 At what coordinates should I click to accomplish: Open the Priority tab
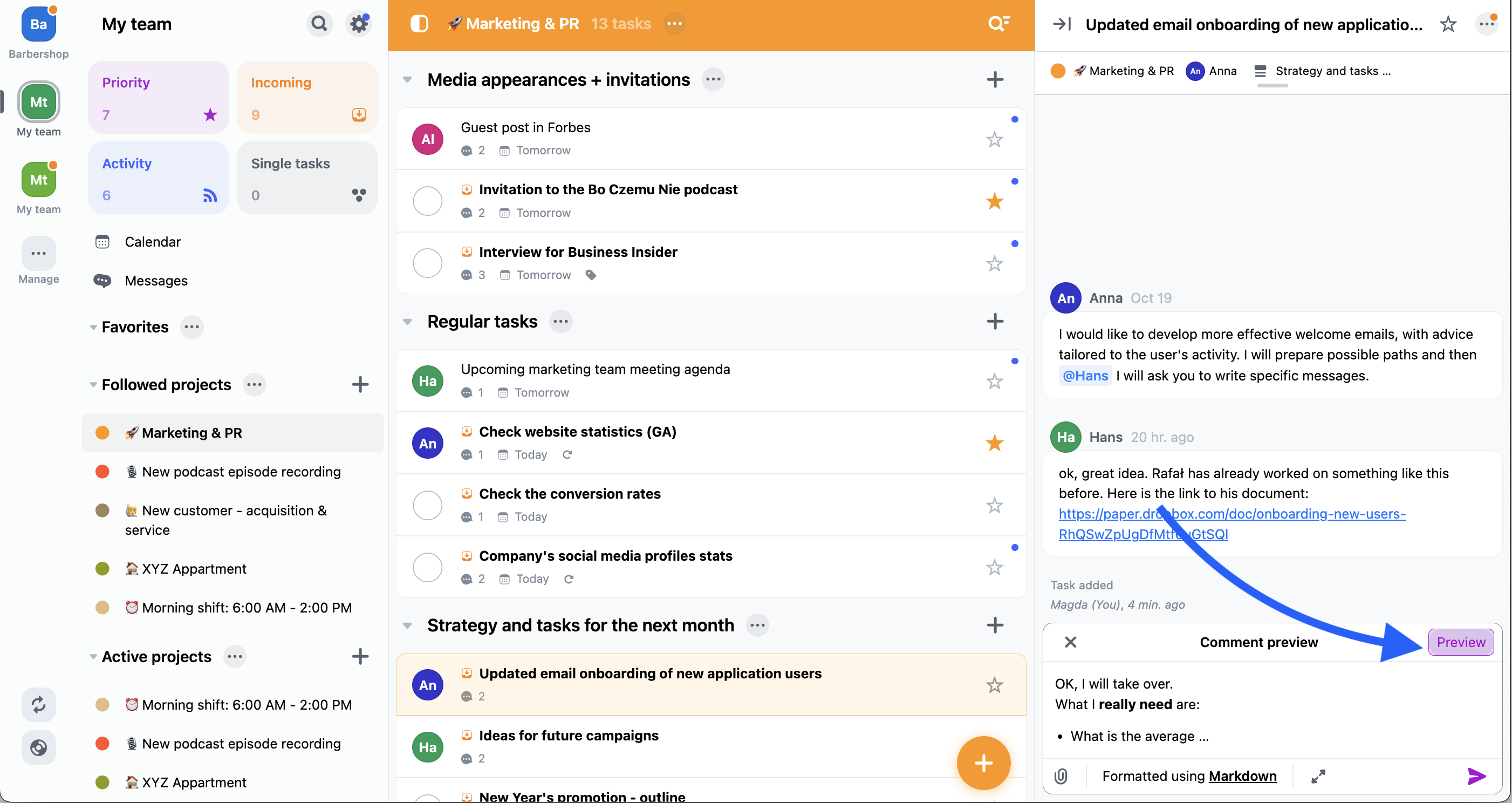[x=158, y=98]
